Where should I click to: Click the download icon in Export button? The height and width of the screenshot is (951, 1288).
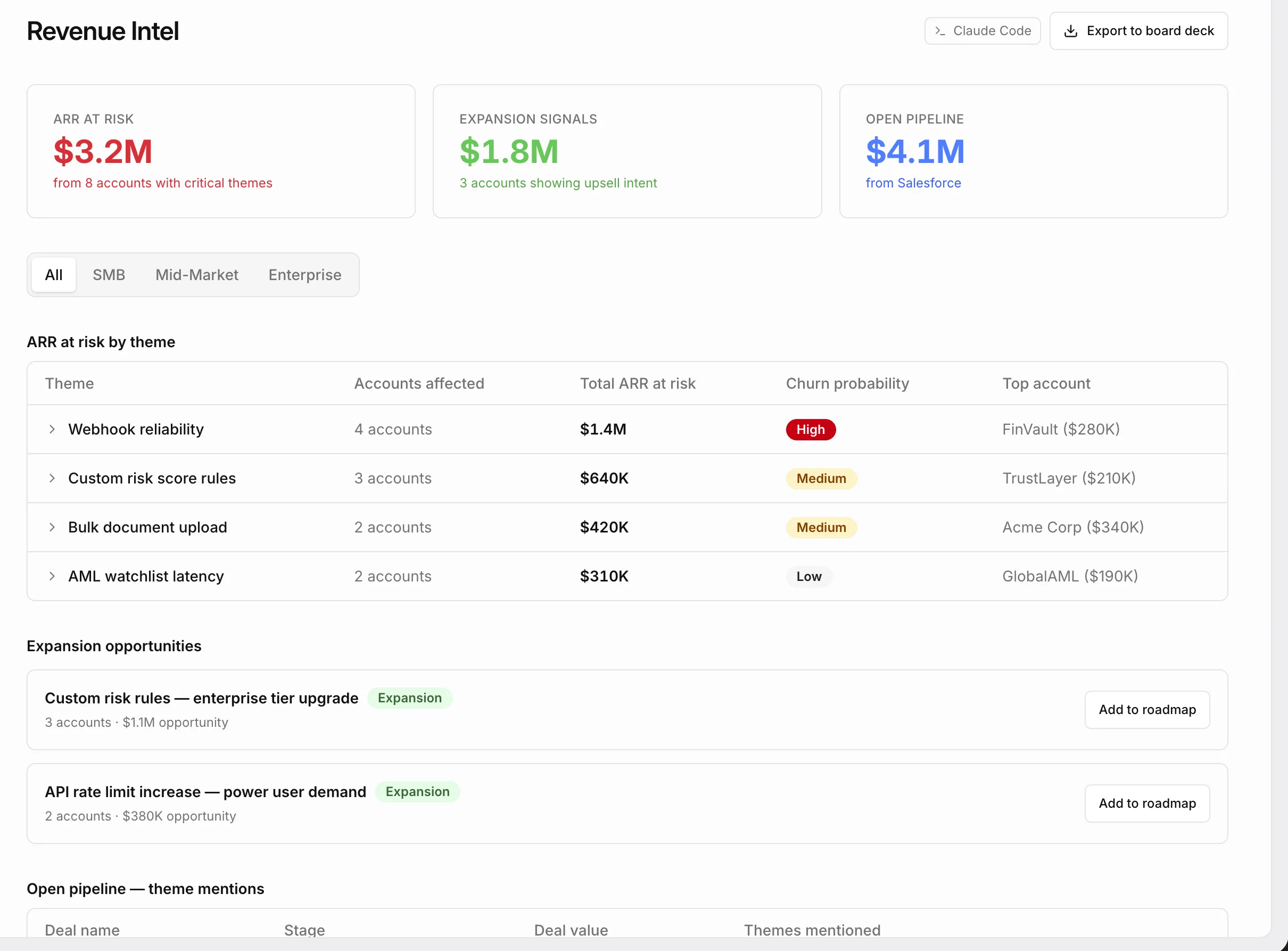coord(1070,31)
